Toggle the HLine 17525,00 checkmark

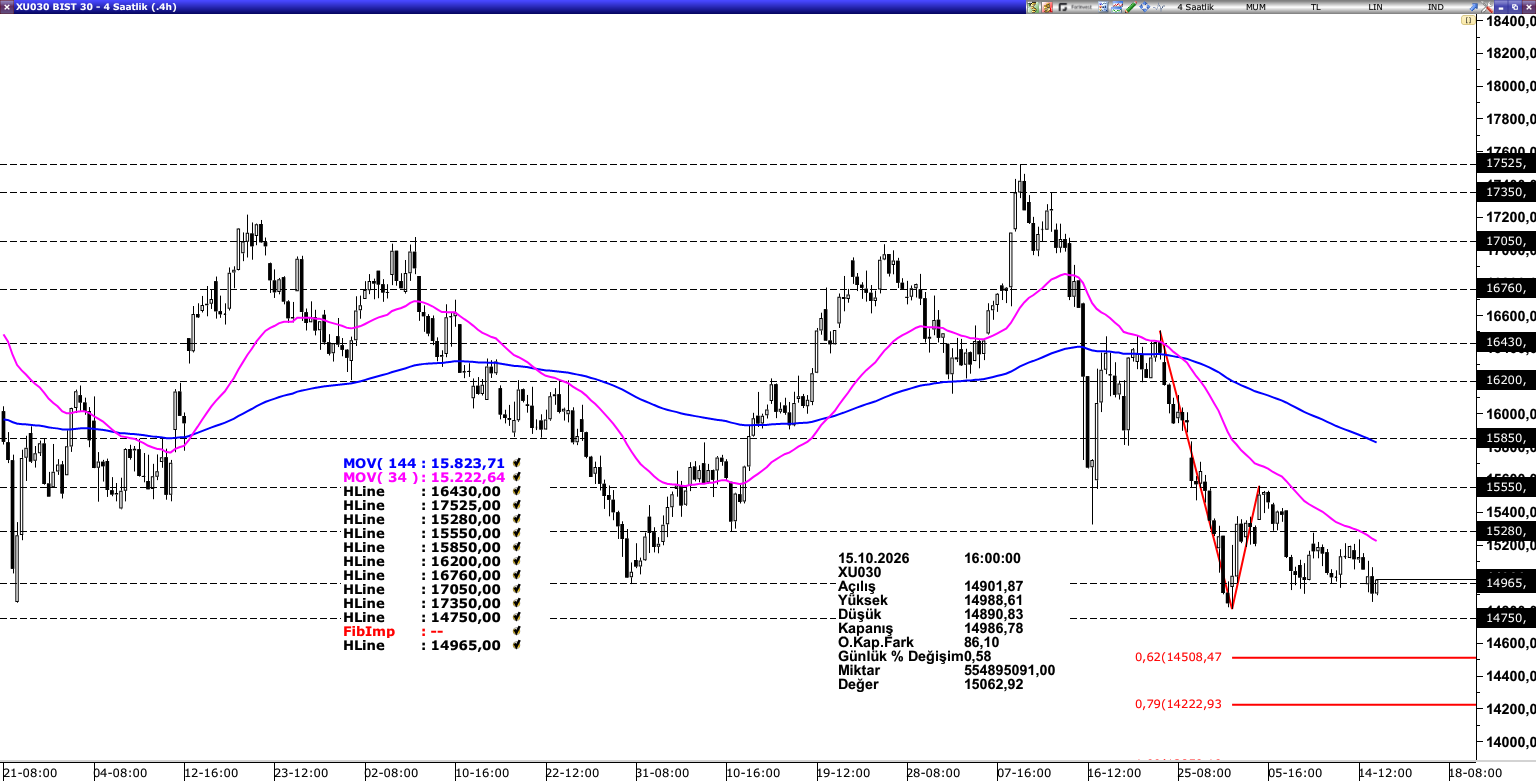(x=516, y=505)
